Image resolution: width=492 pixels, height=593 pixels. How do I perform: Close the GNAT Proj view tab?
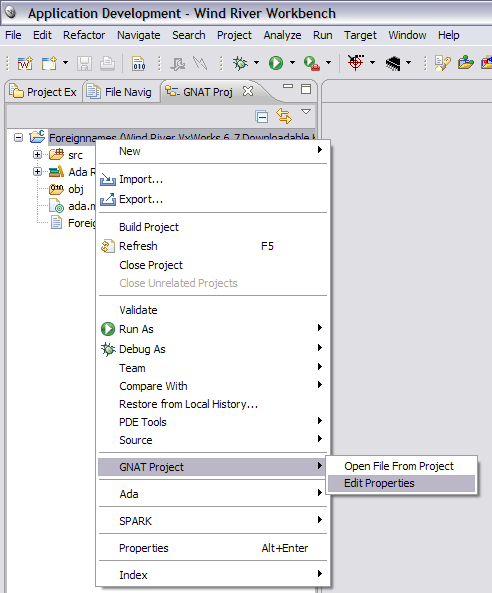(x=248, y=91)
